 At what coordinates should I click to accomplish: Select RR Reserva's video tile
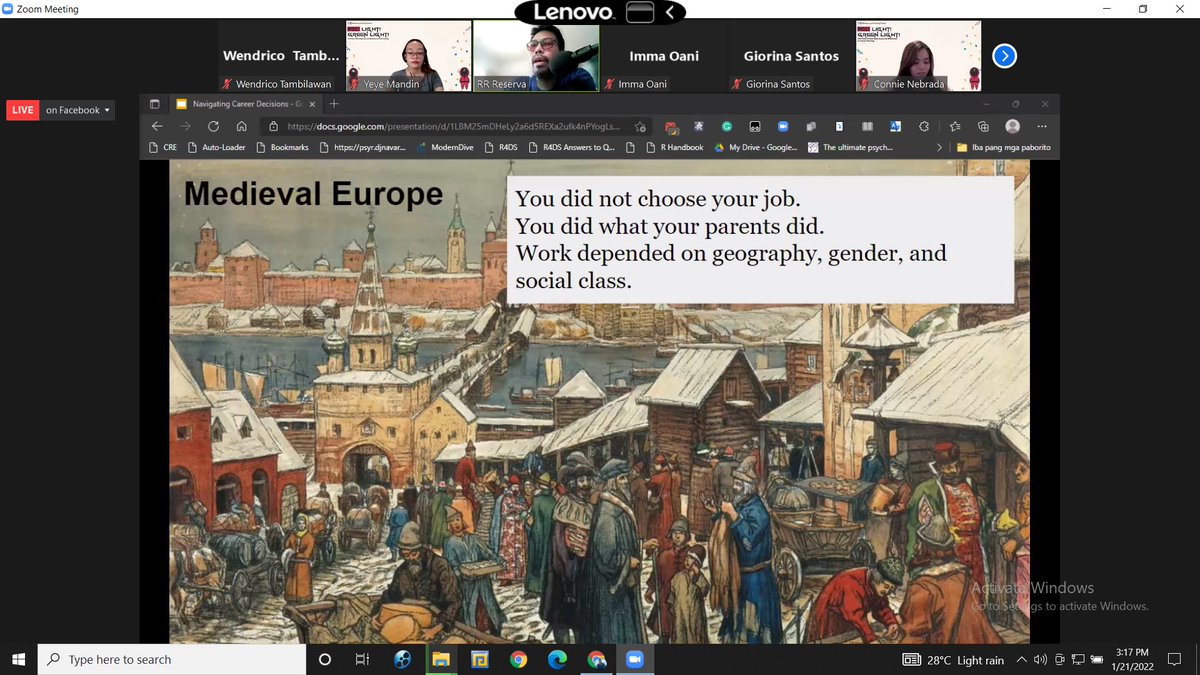536,57
